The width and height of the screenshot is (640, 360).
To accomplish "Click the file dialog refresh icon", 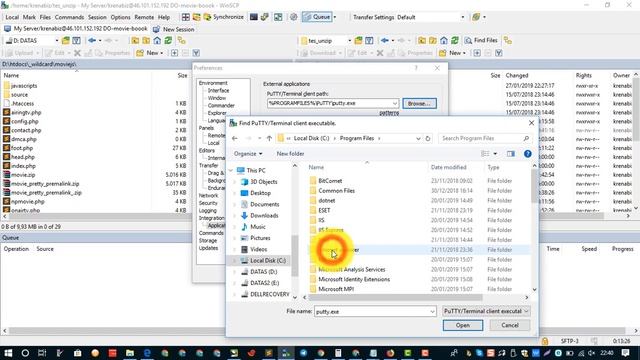I will pyautogui.click(x=428, y=138).
